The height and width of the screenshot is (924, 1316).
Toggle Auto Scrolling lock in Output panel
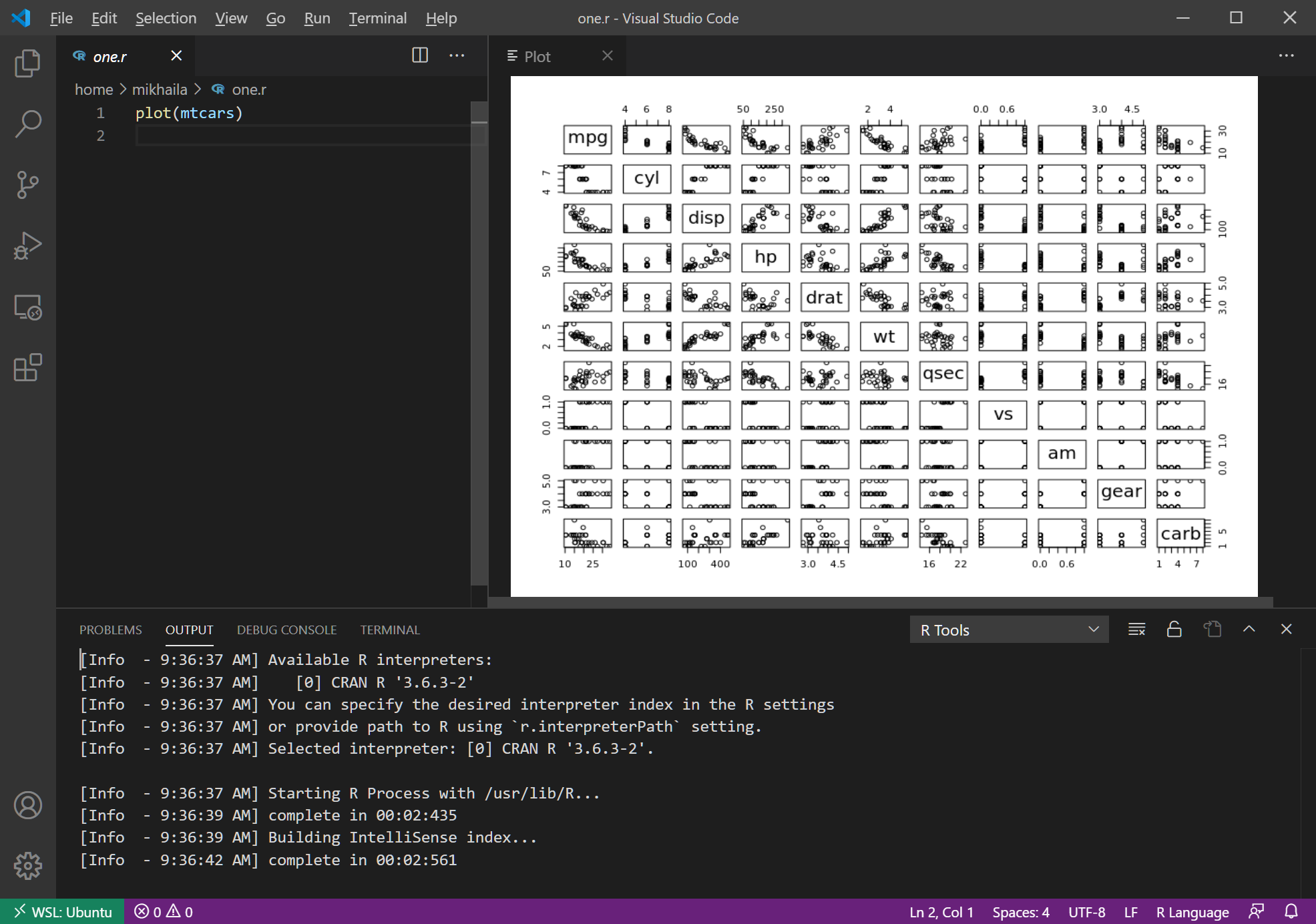click(x=1174, y=629)
